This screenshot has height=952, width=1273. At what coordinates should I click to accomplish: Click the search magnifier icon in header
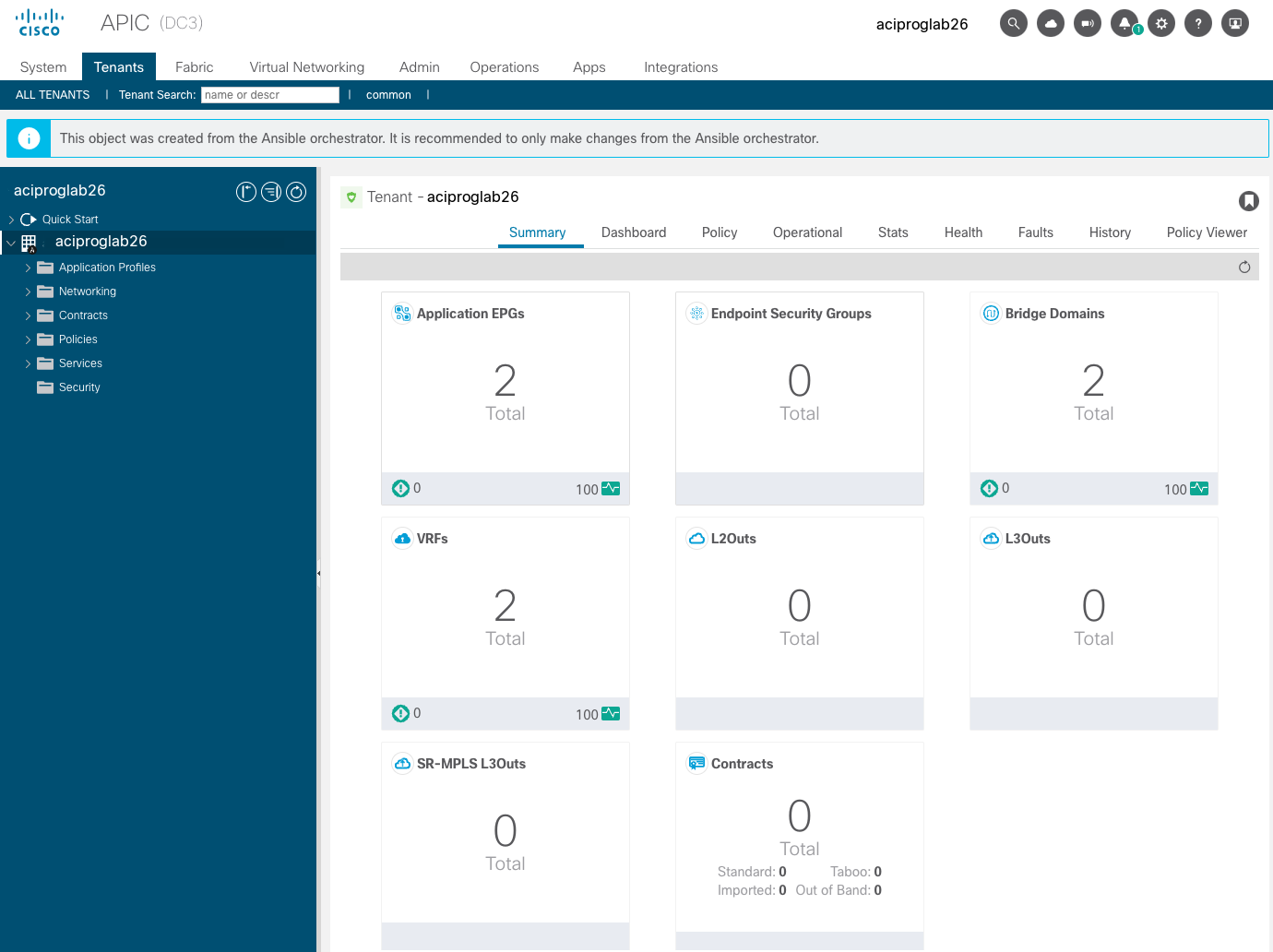(1013, 24)
